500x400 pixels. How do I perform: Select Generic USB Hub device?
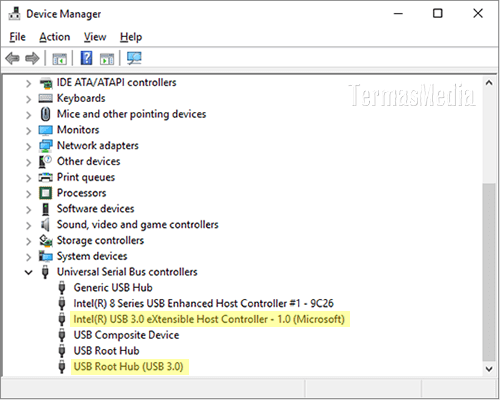coord(113,288)
